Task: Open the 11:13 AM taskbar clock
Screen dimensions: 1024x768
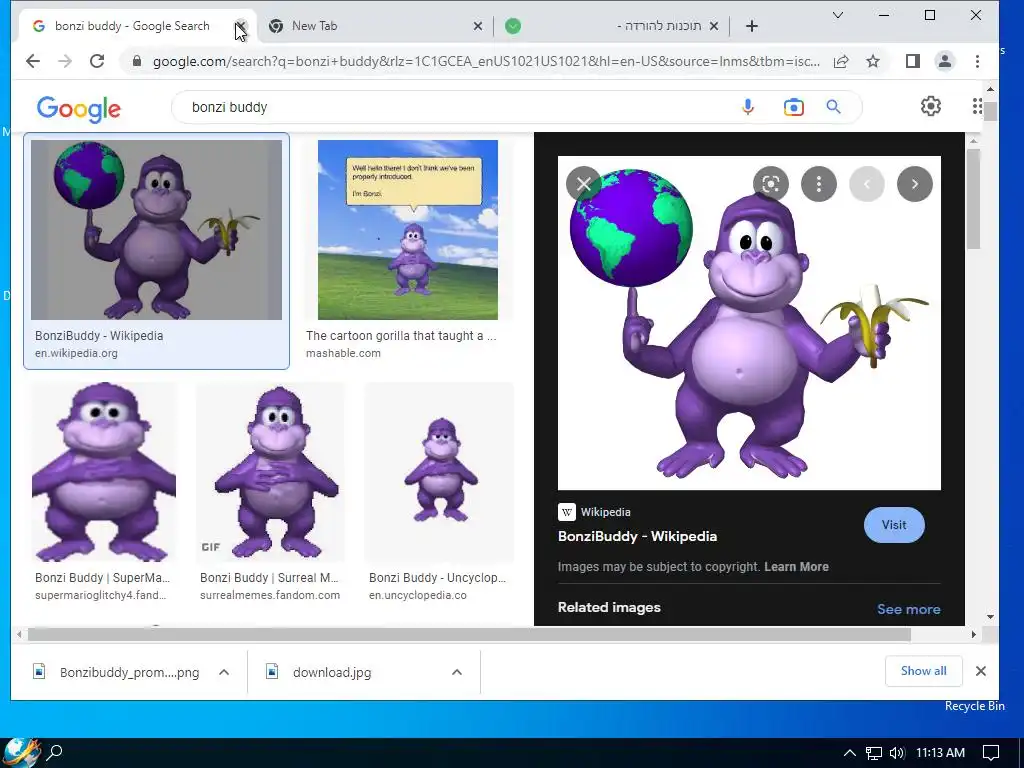Action: 940,753
